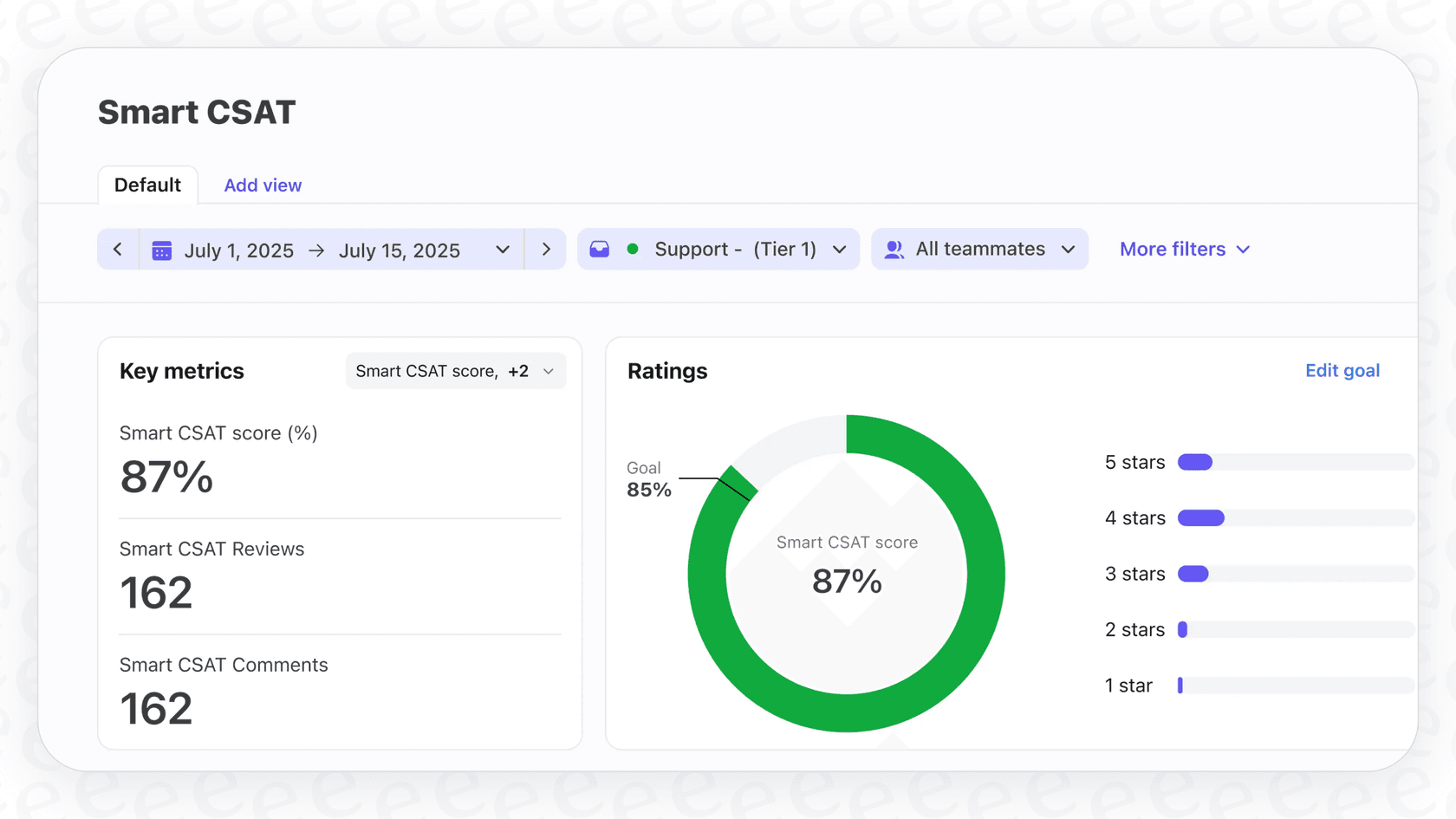Click the arrow between start and end dates

(316, 250)
